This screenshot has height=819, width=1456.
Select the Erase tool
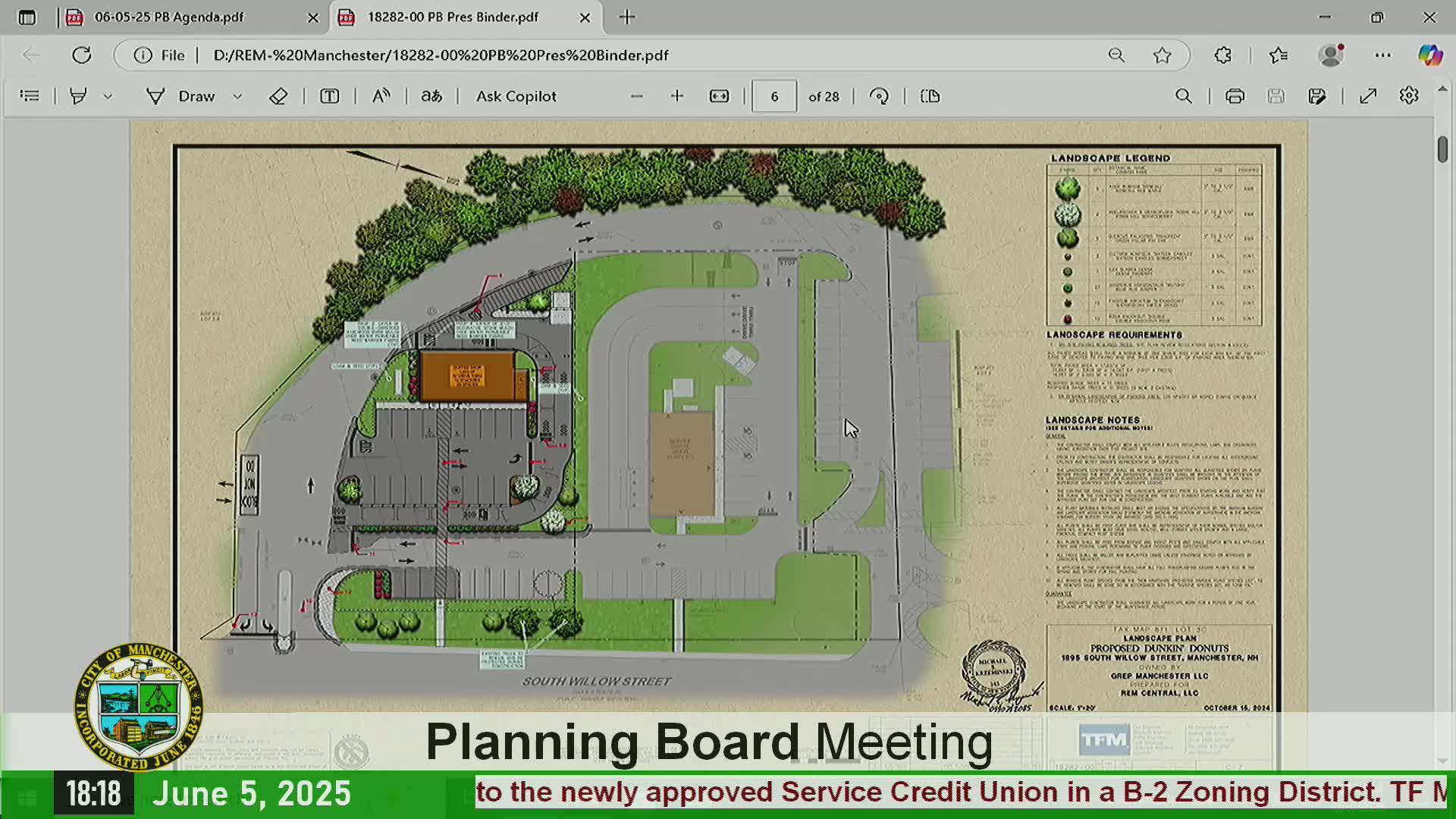coord(278,96)
